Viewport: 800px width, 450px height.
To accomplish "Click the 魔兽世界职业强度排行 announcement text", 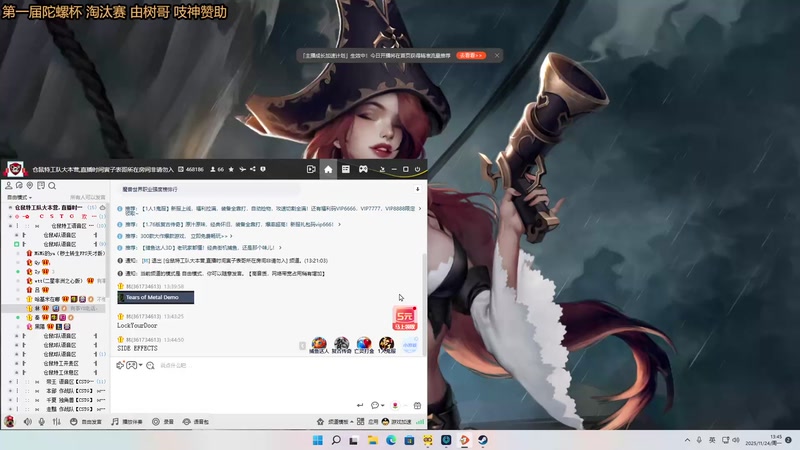I will click(150, 189).
